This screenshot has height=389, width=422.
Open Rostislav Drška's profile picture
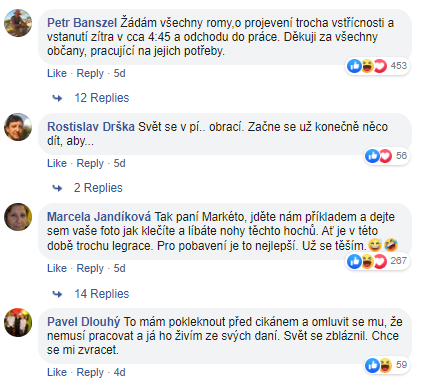pyautogui.click(x=18, y=127)
